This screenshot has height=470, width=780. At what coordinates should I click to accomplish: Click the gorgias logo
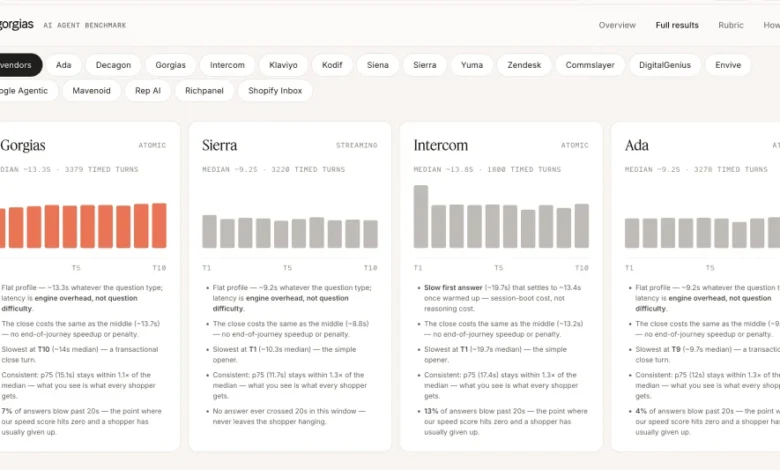(16, 24)
